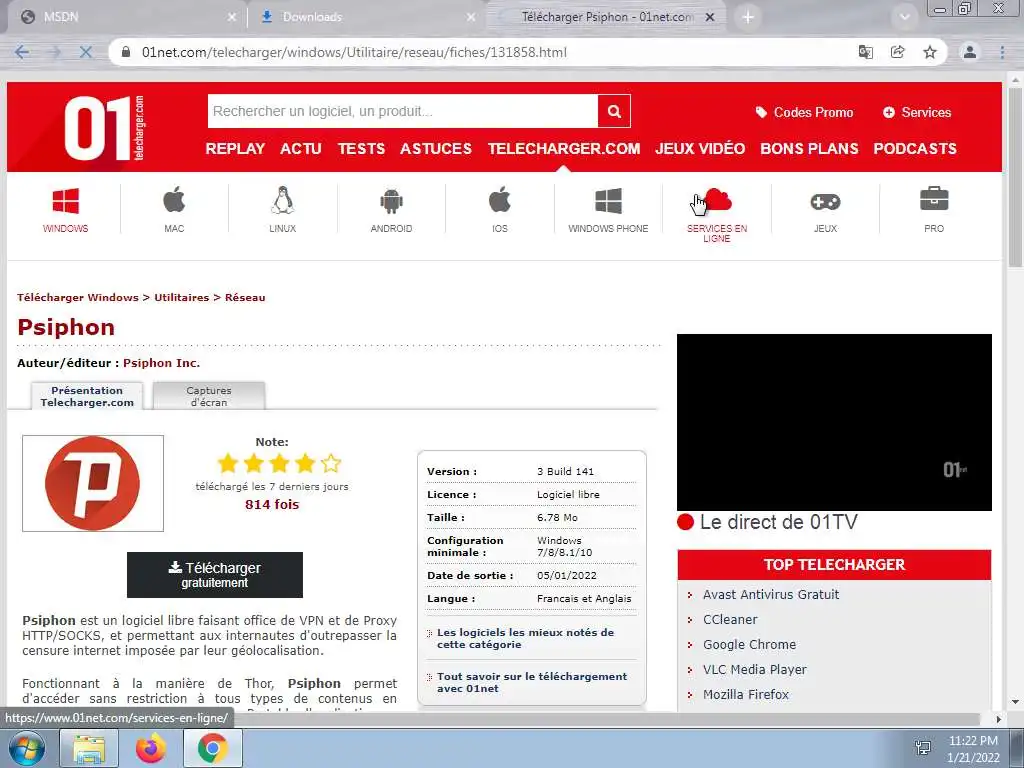Open the Android robot category icon
Image resolution: width=1024 pixels, height=768 pixels.
(391, 201)
